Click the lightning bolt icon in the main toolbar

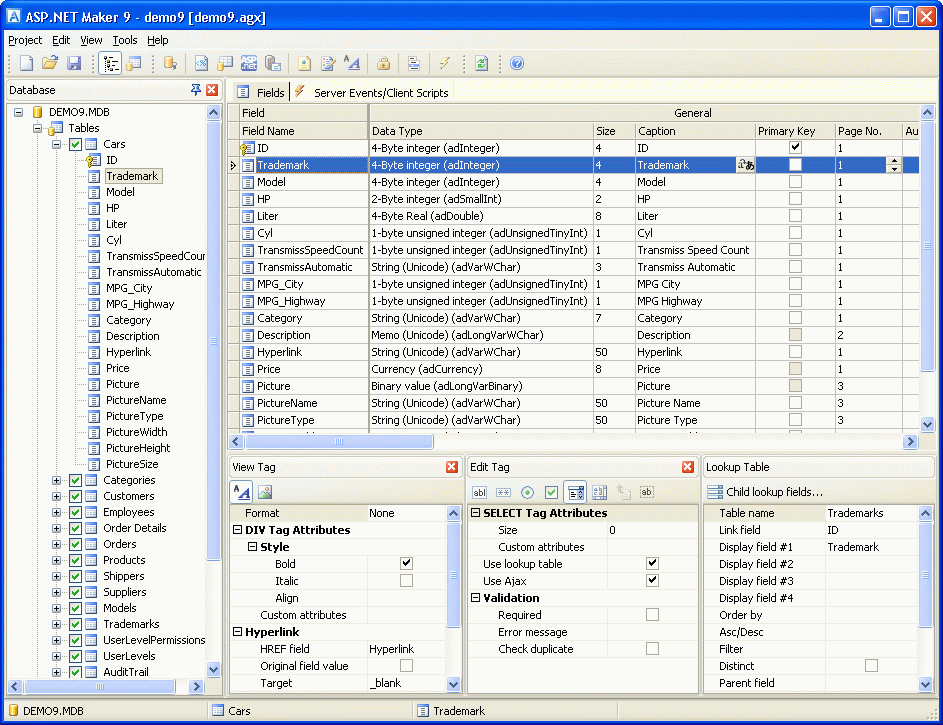(444, 63)
